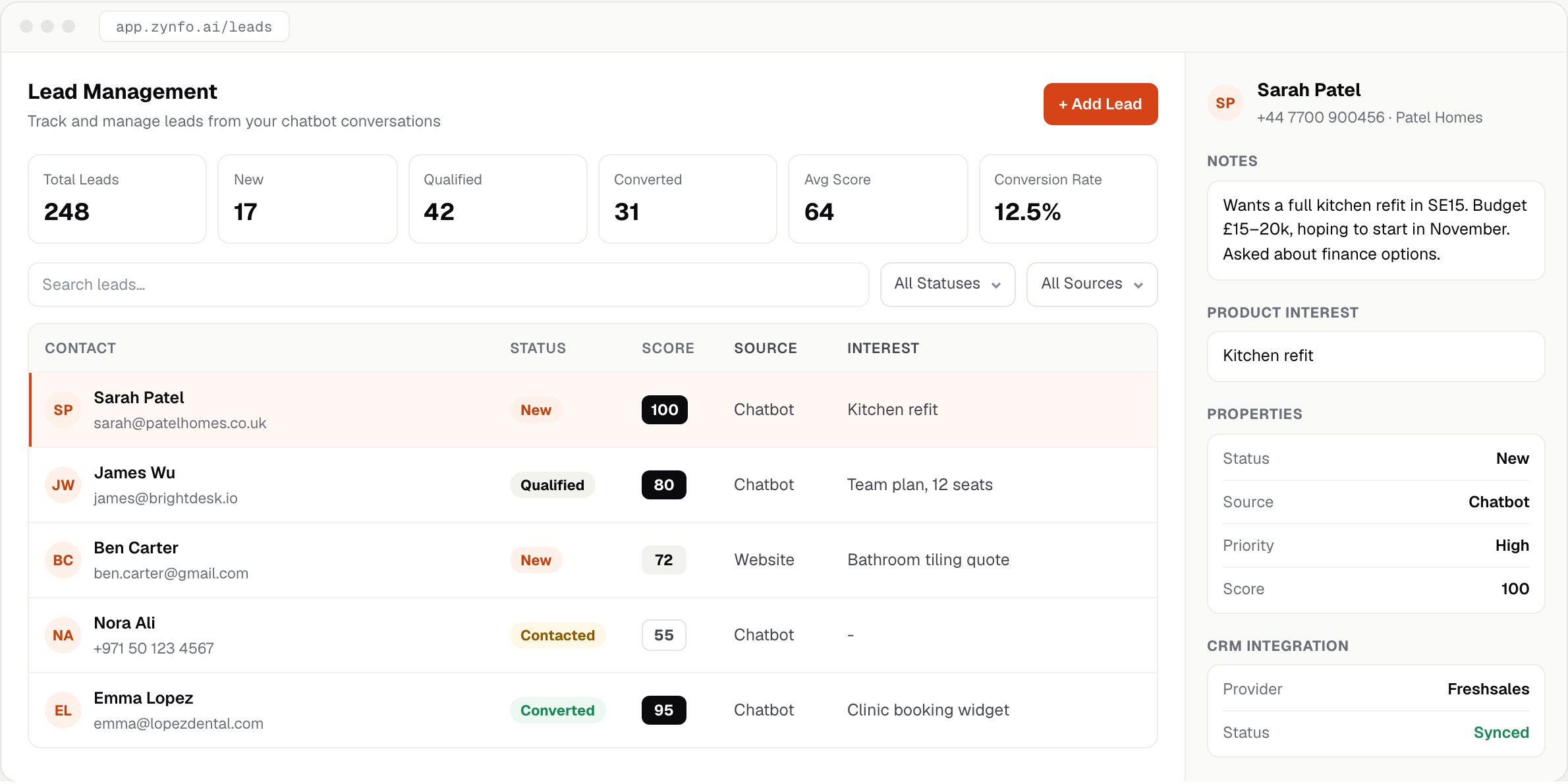The image size is (1568, 784).
Task: Sort by the INTEREST column header
Action: click(x=883, y=348)
